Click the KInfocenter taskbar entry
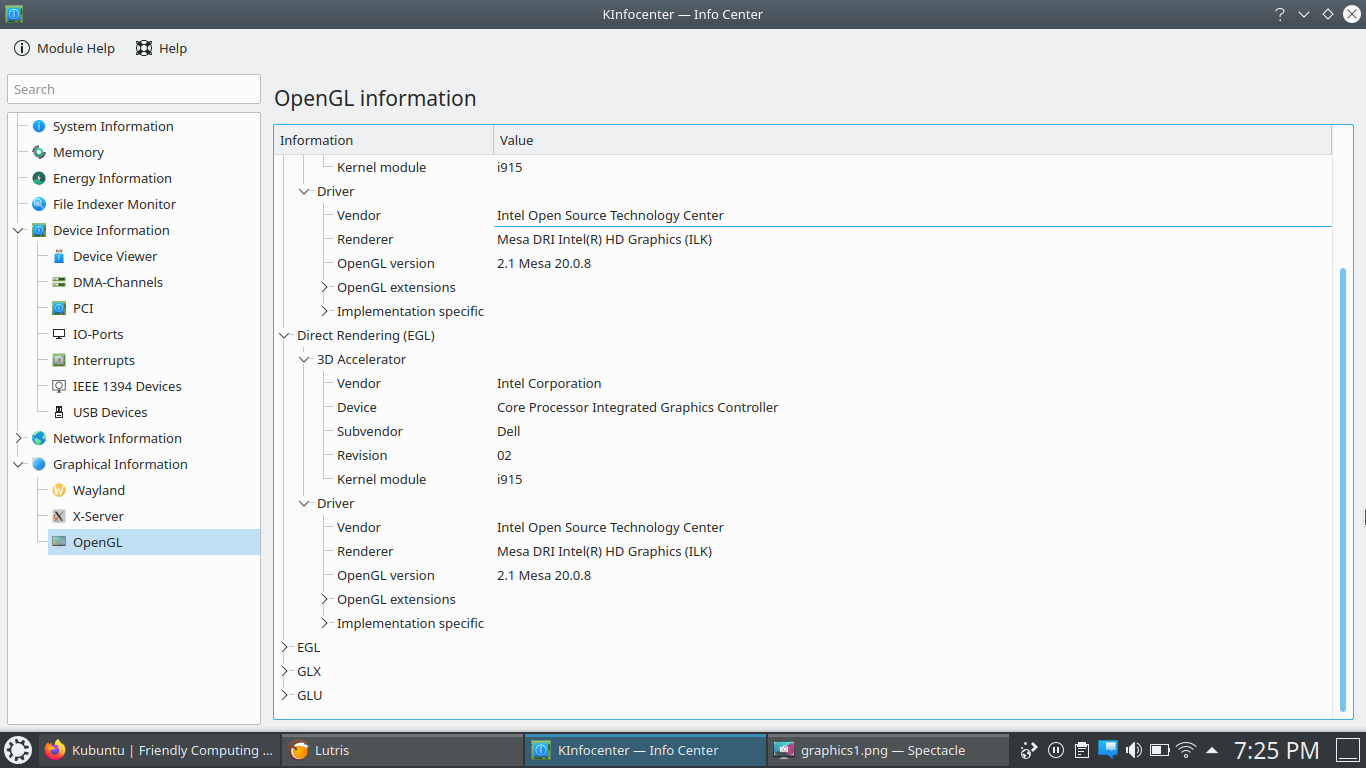This screenshot has height=768, width=1366. [645, 750]
